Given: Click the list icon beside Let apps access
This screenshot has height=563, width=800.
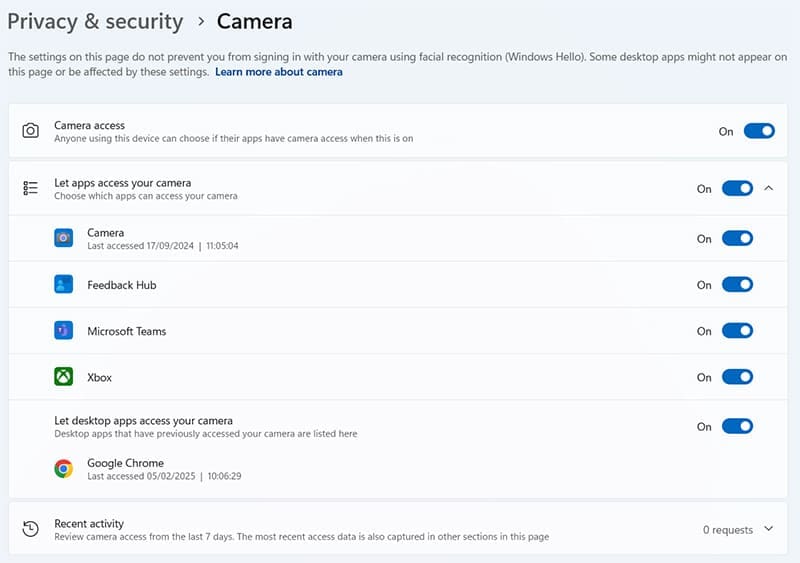Looking at the screenshot, I should (x=31, y=188).
